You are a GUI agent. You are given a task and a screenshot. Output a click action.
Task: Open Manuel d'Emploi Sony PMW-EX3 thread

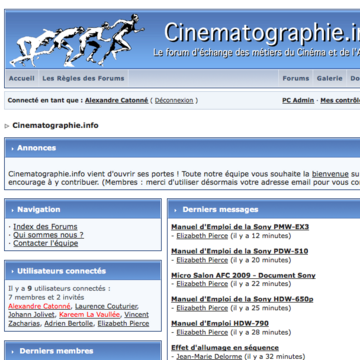point(240,227)
